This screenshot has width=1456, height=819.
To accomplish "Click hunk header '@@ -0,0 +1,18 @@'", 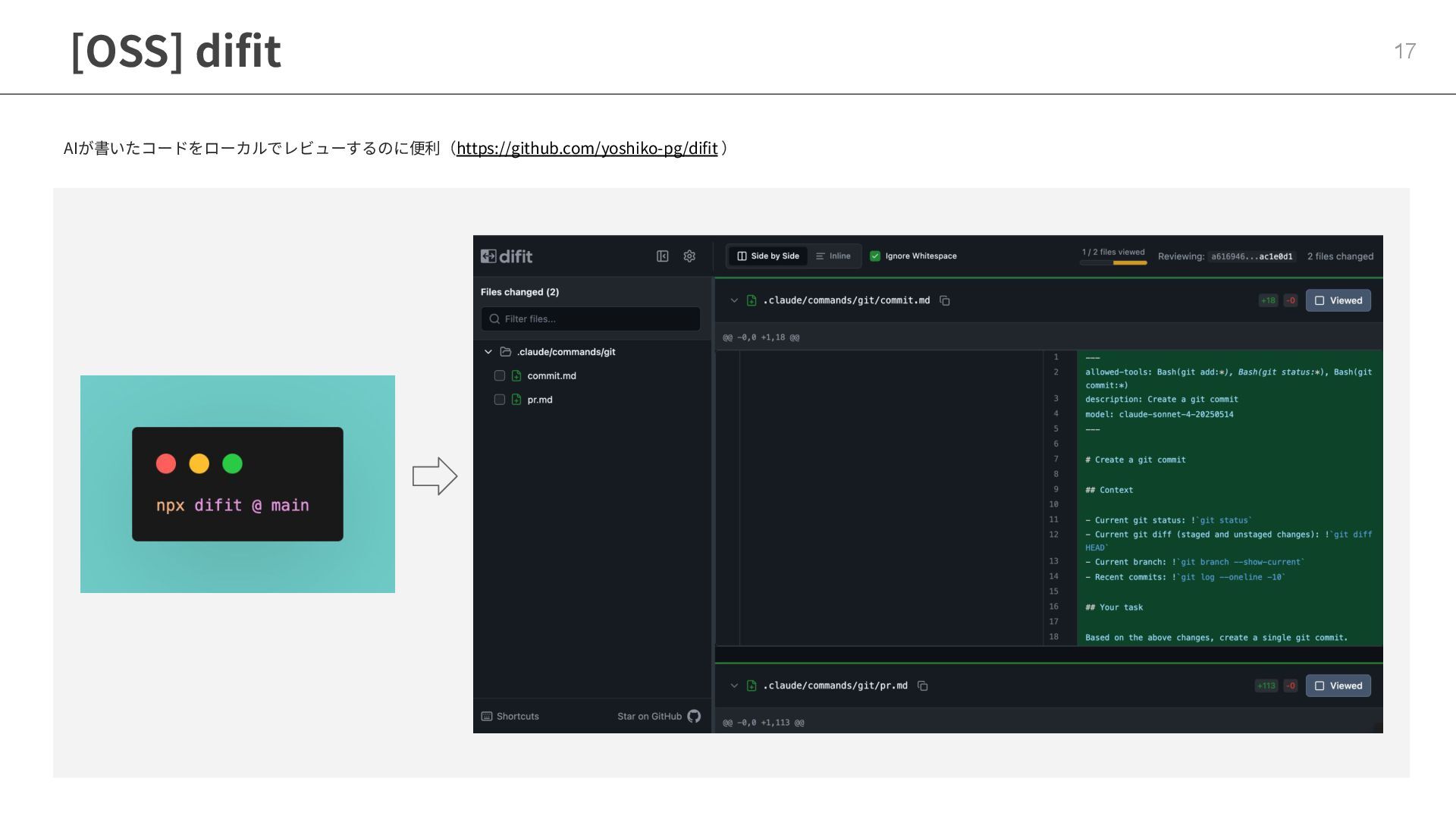I will coord(761,337).
